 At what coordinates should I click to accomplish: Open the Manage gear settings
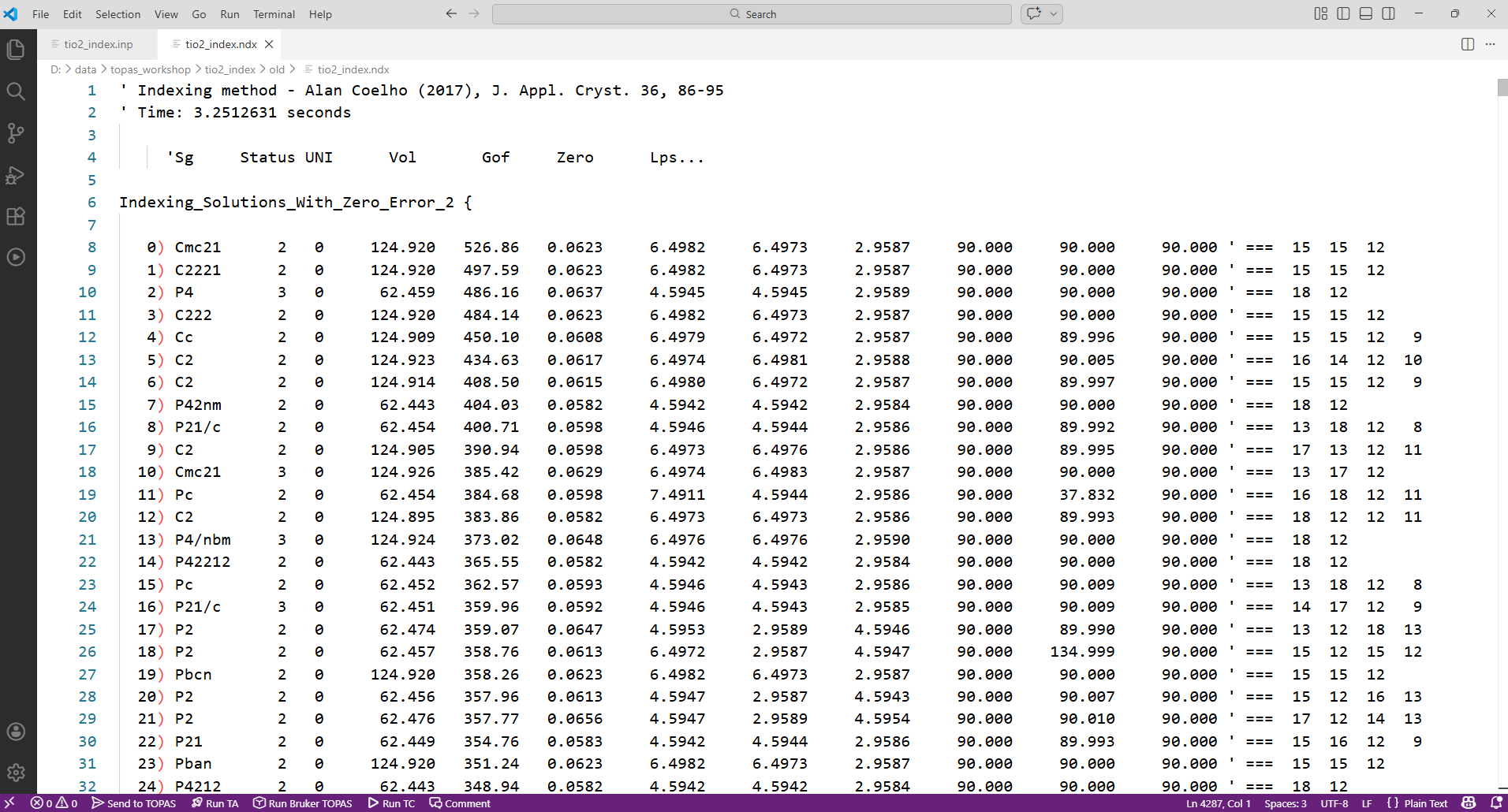(16, 773)
